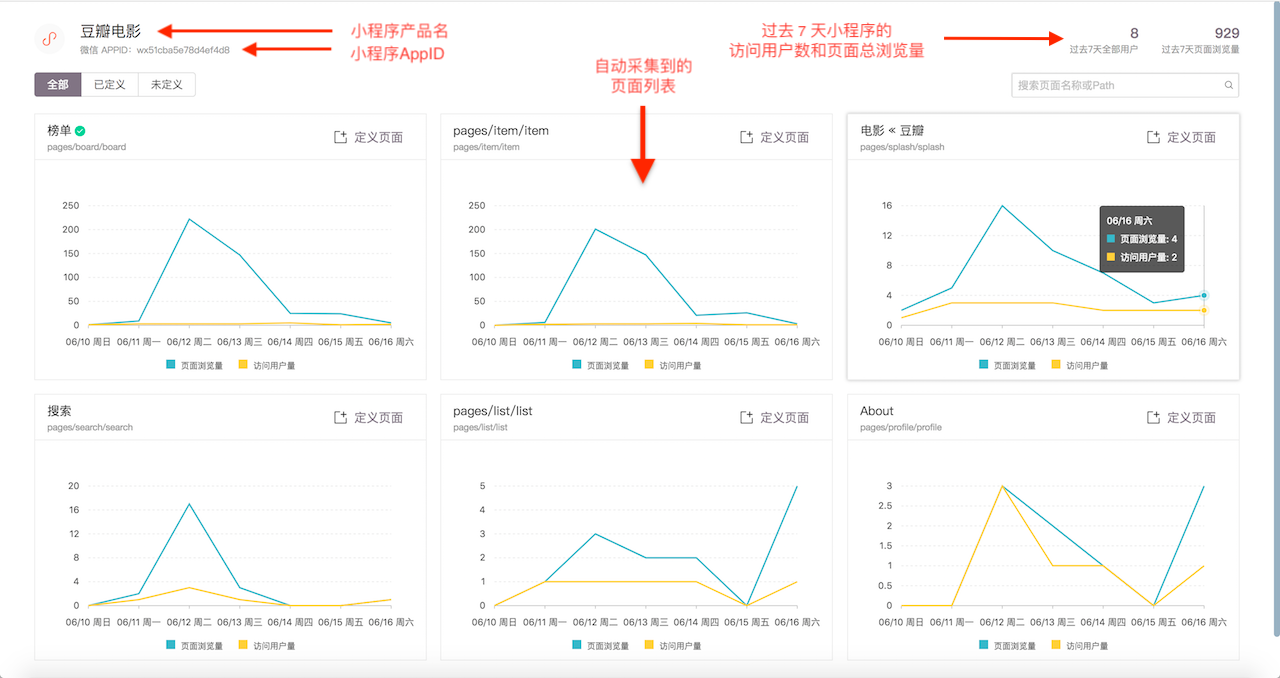The image size is (1280, 678).
Task: Click 定义页面 plus icon on 搜索 card
Action: (340, 417)
